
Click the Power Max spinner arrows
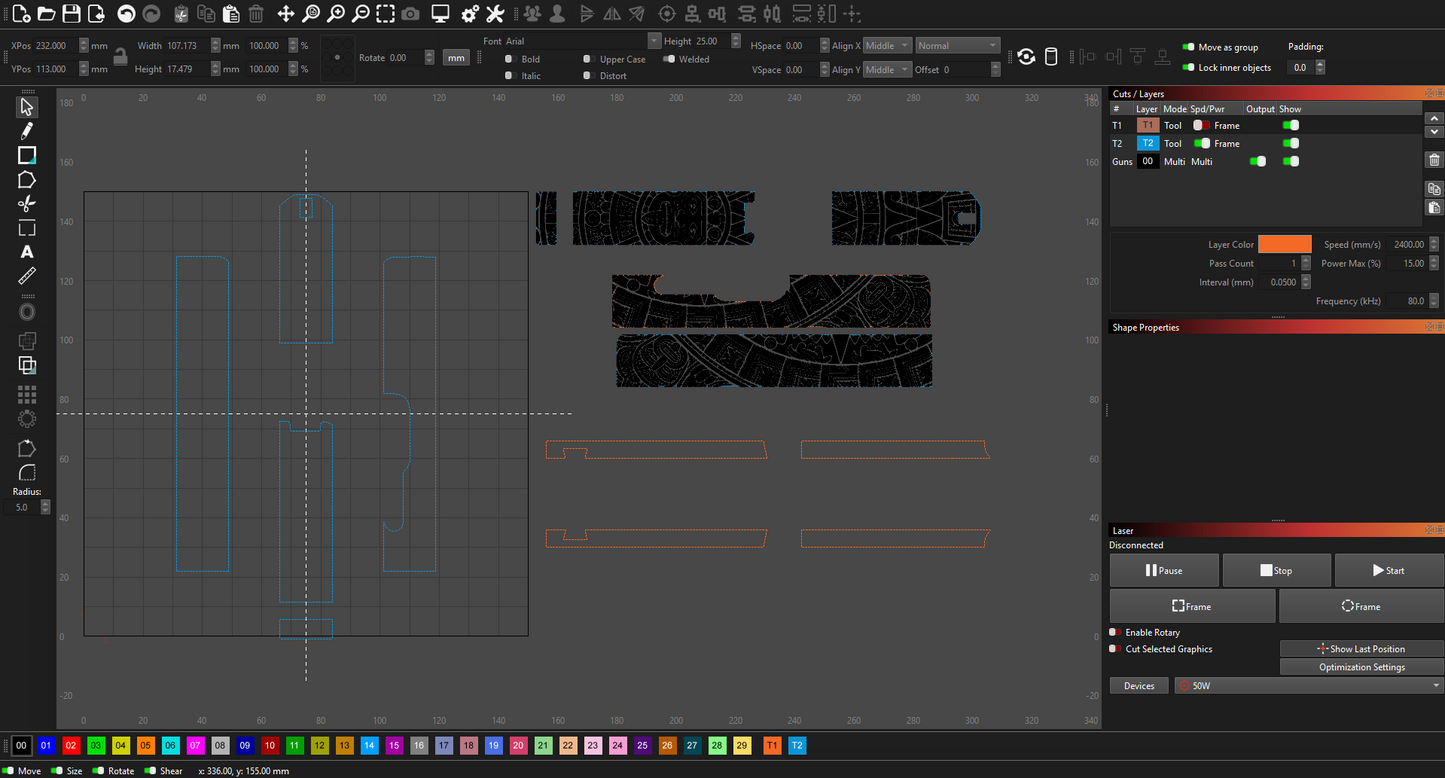1435,263
